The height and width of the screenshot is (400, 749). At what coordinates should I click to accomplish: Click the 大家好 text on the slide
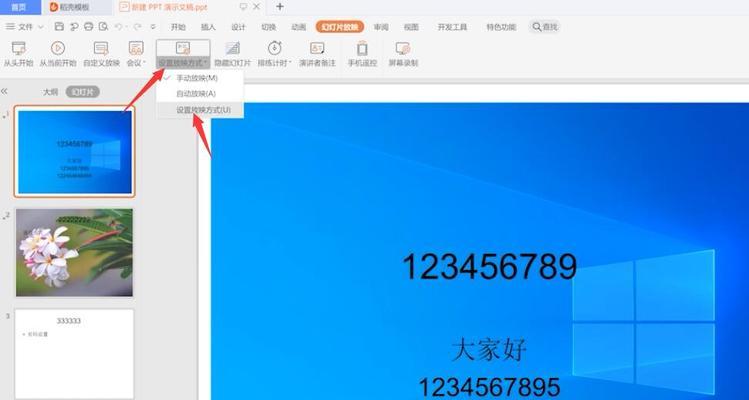(489, 349)
